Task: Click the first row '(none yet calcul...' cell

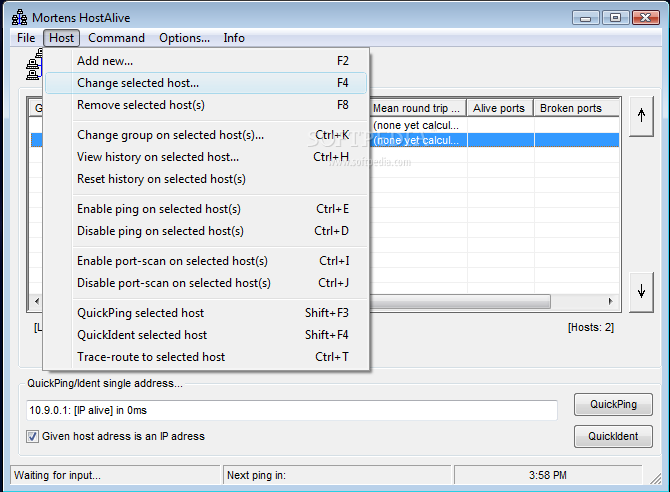Action: [x=418, y=125]
